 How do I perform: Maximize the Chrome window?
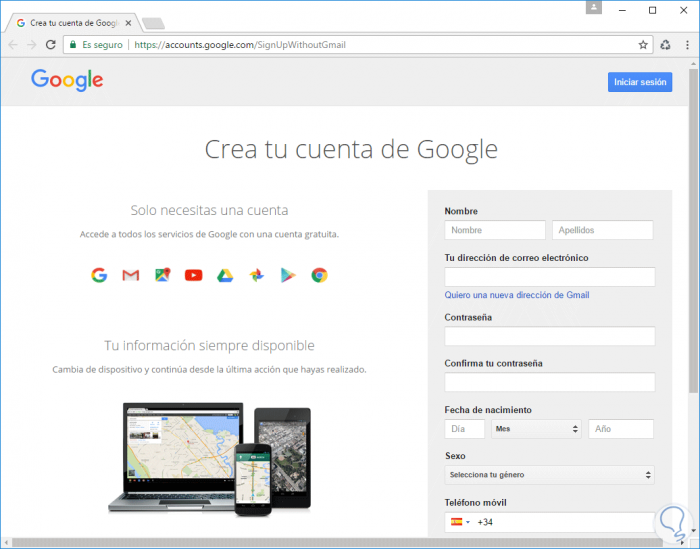click(x=652, y=10)
